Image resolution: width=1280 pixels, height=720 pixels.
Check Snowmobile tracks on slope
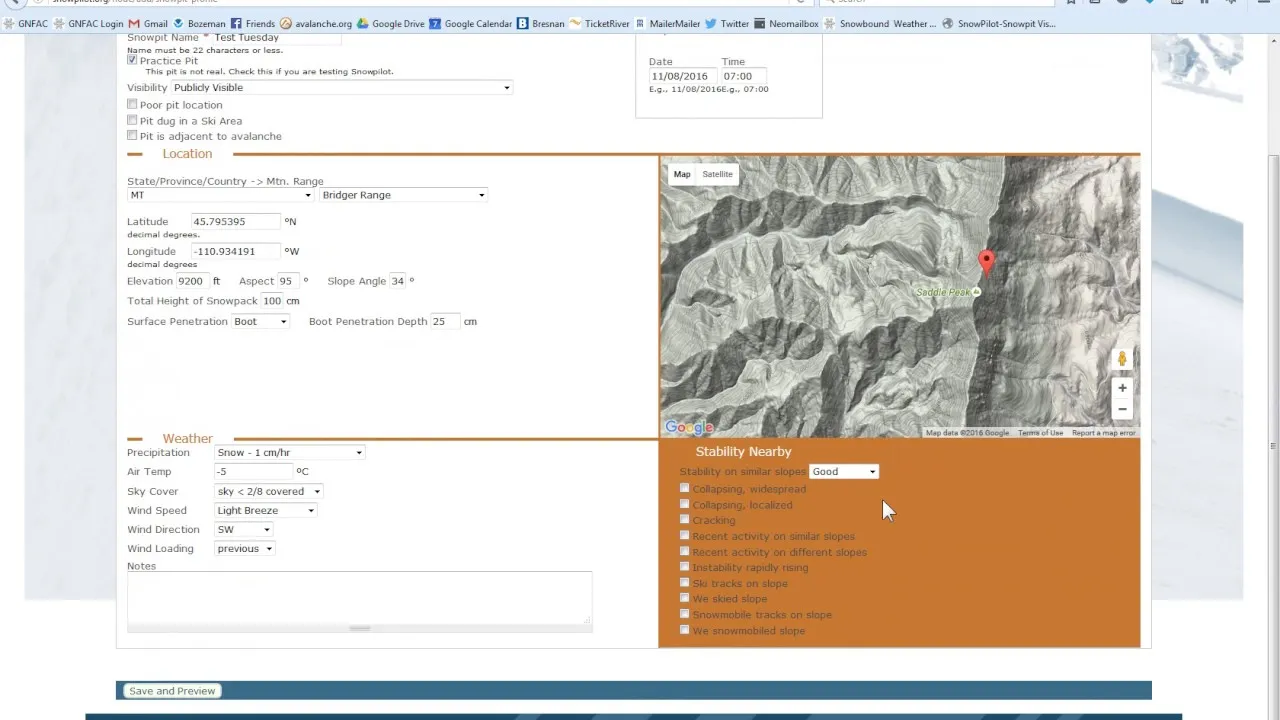[685, 614]
